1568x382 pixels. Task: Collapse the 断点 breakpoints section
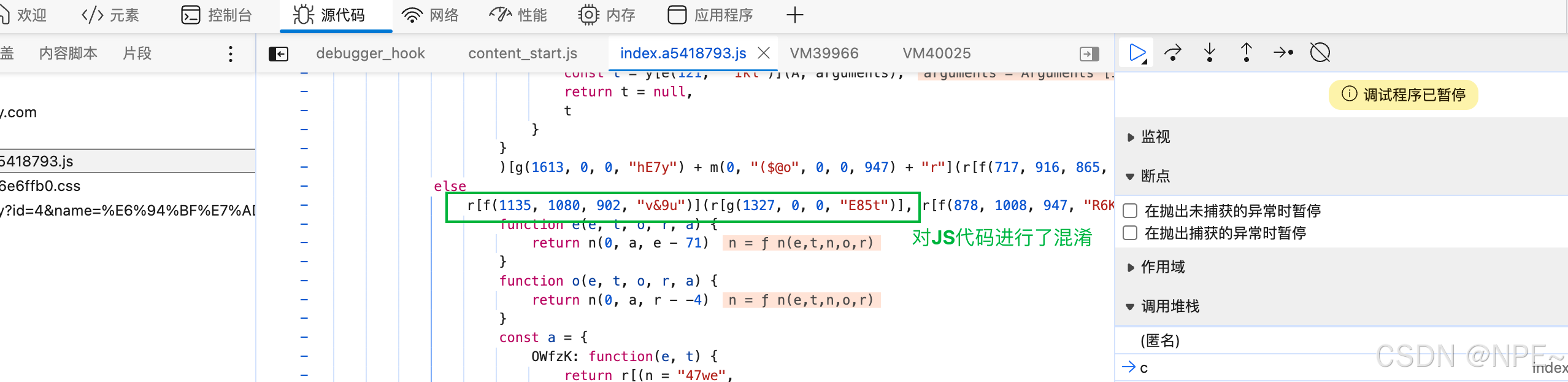click(x=1155, y=176)
